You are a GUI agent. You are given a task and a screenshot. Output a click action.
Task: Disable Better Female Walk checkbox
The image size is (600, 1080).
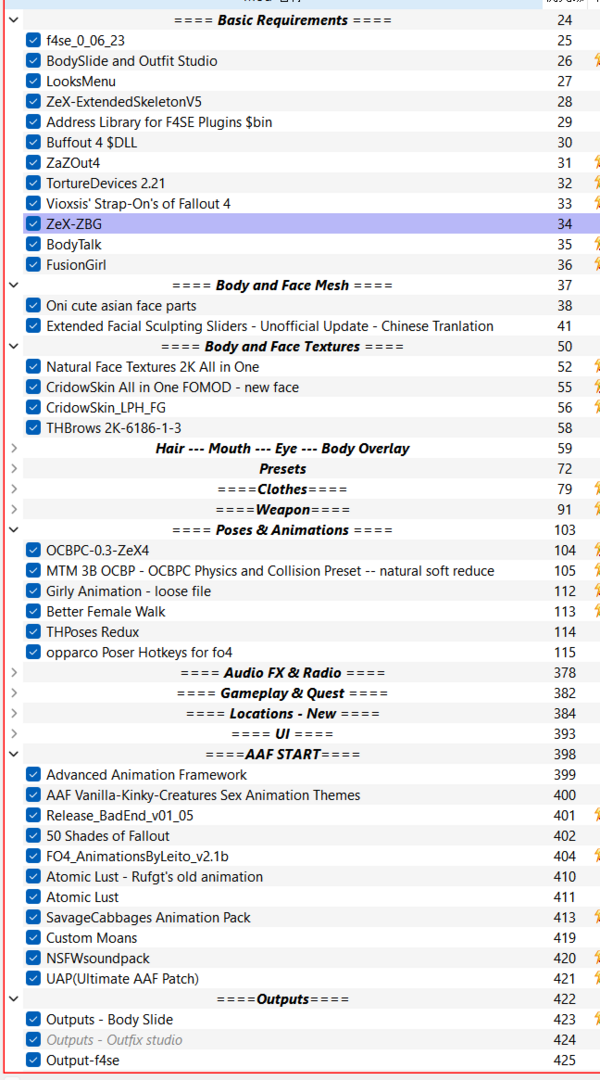34,611
